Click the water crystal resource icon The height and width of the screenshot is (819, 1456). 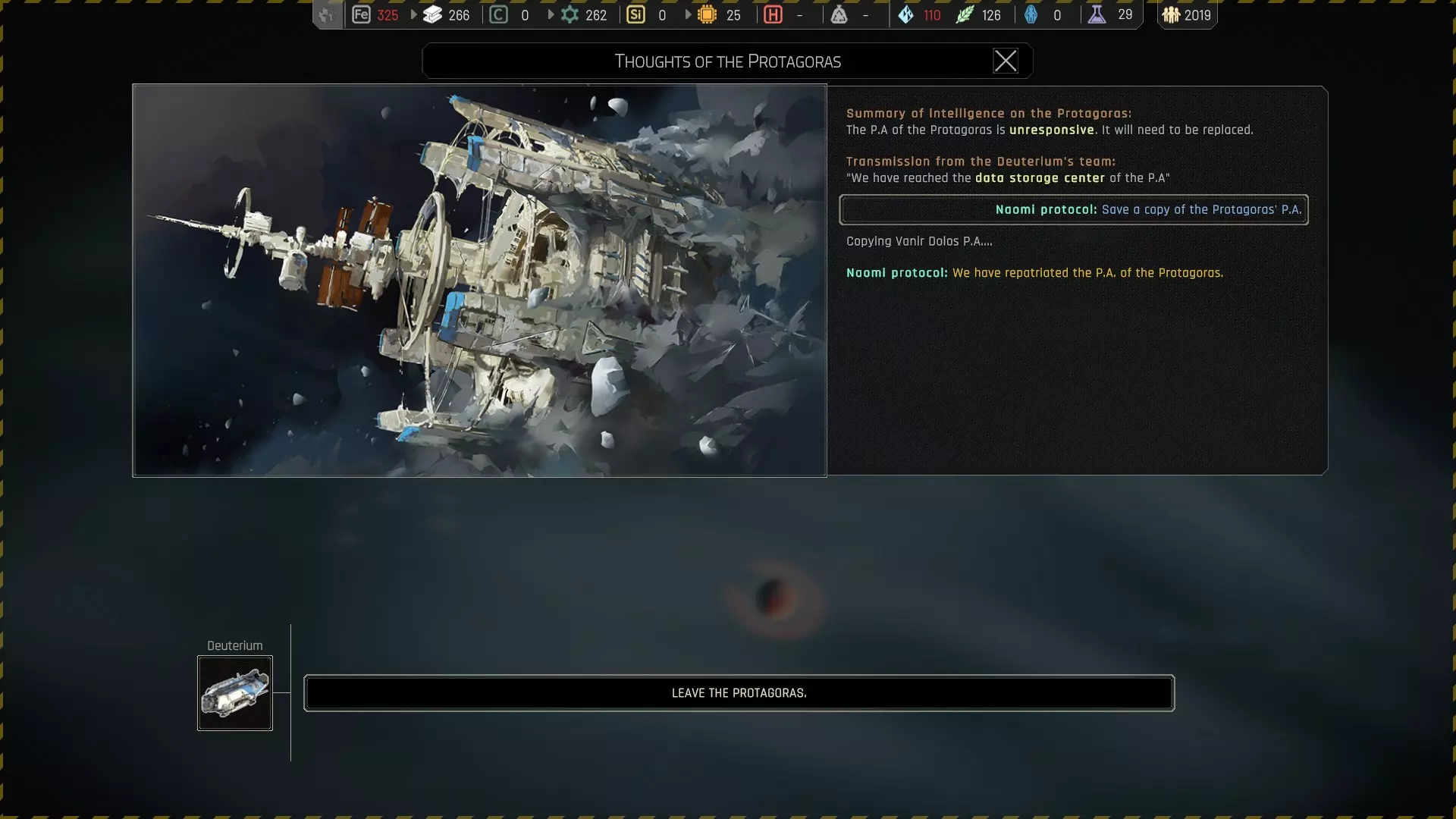pyautogui.click(x=905, y=14)
